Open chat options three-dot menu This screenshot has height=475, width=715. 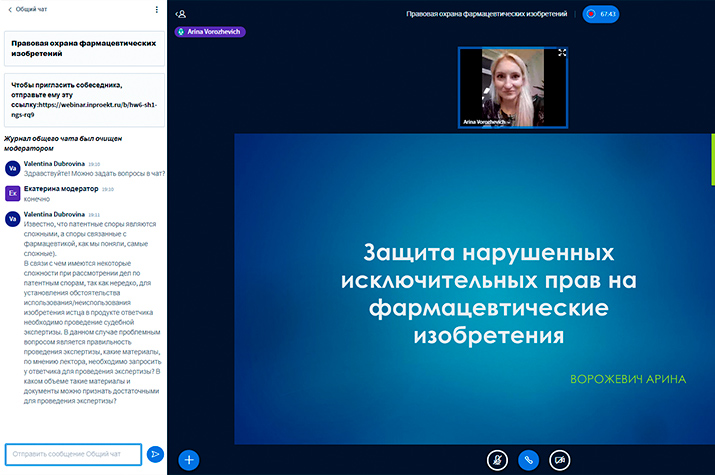(156, 10)
